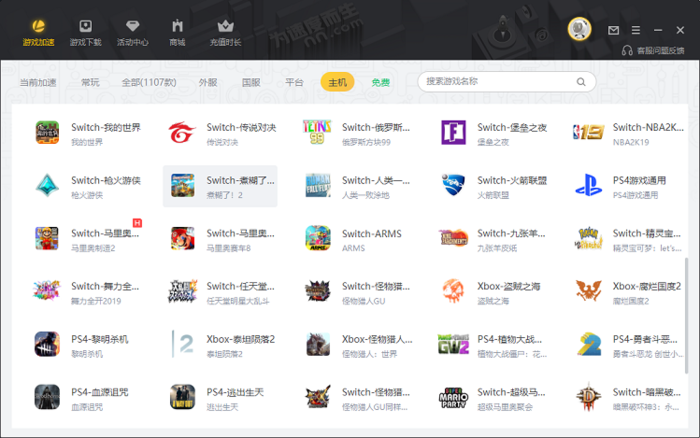
Task: Select Switch-我的世界 Minecraft game tile
Action: click(90, 133)
